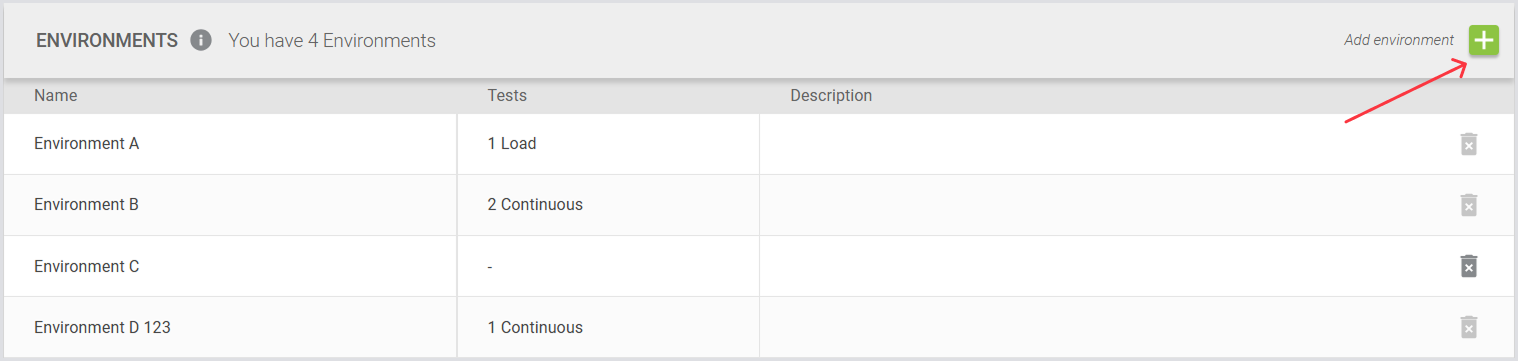Click the ENVIRONMENTS section heading
This screenshot has width=1518, height=361.
[107, 41]
